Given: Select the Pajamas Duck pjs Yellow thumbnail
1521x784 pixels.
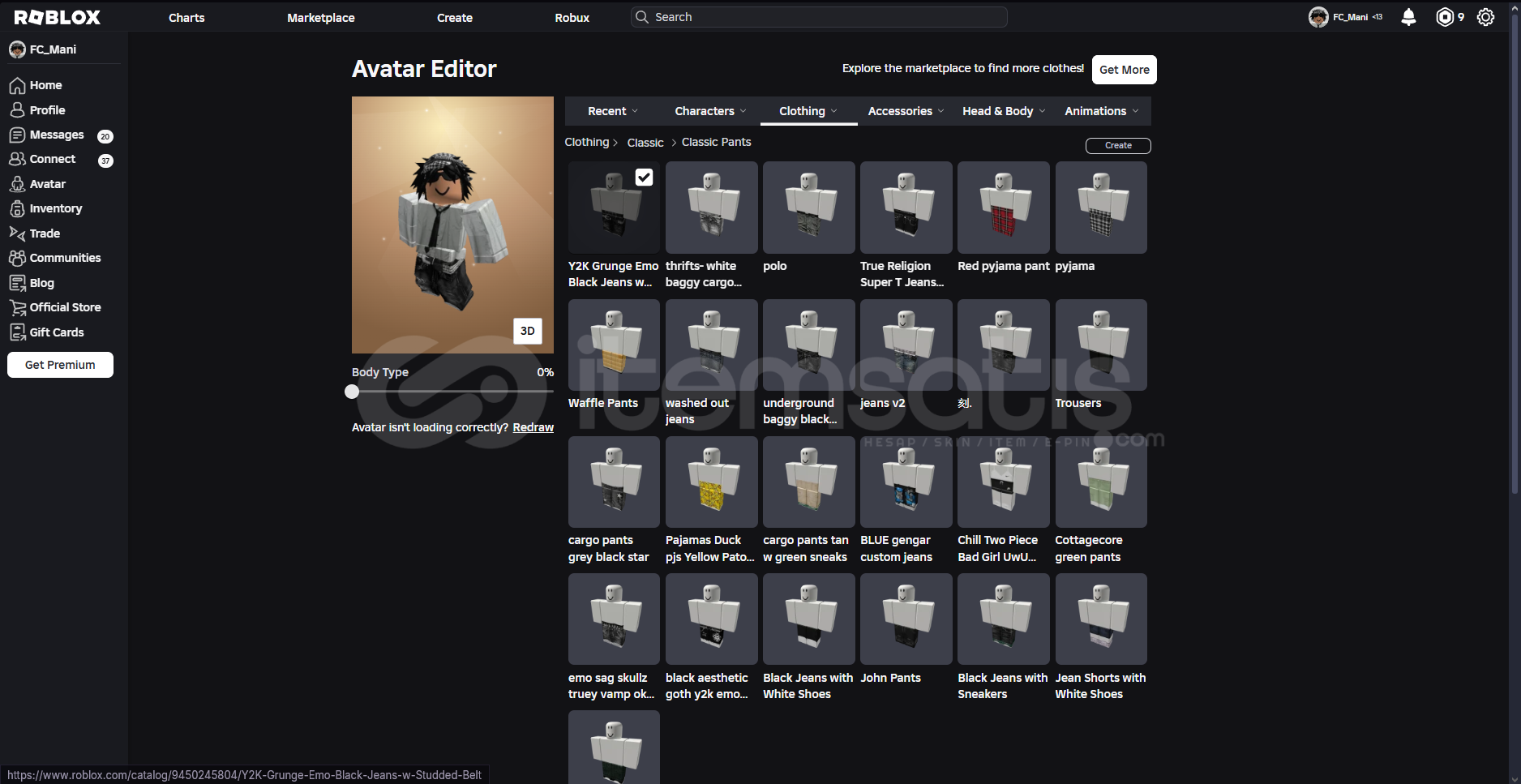Looking at the screenshot, I should 711,482.
